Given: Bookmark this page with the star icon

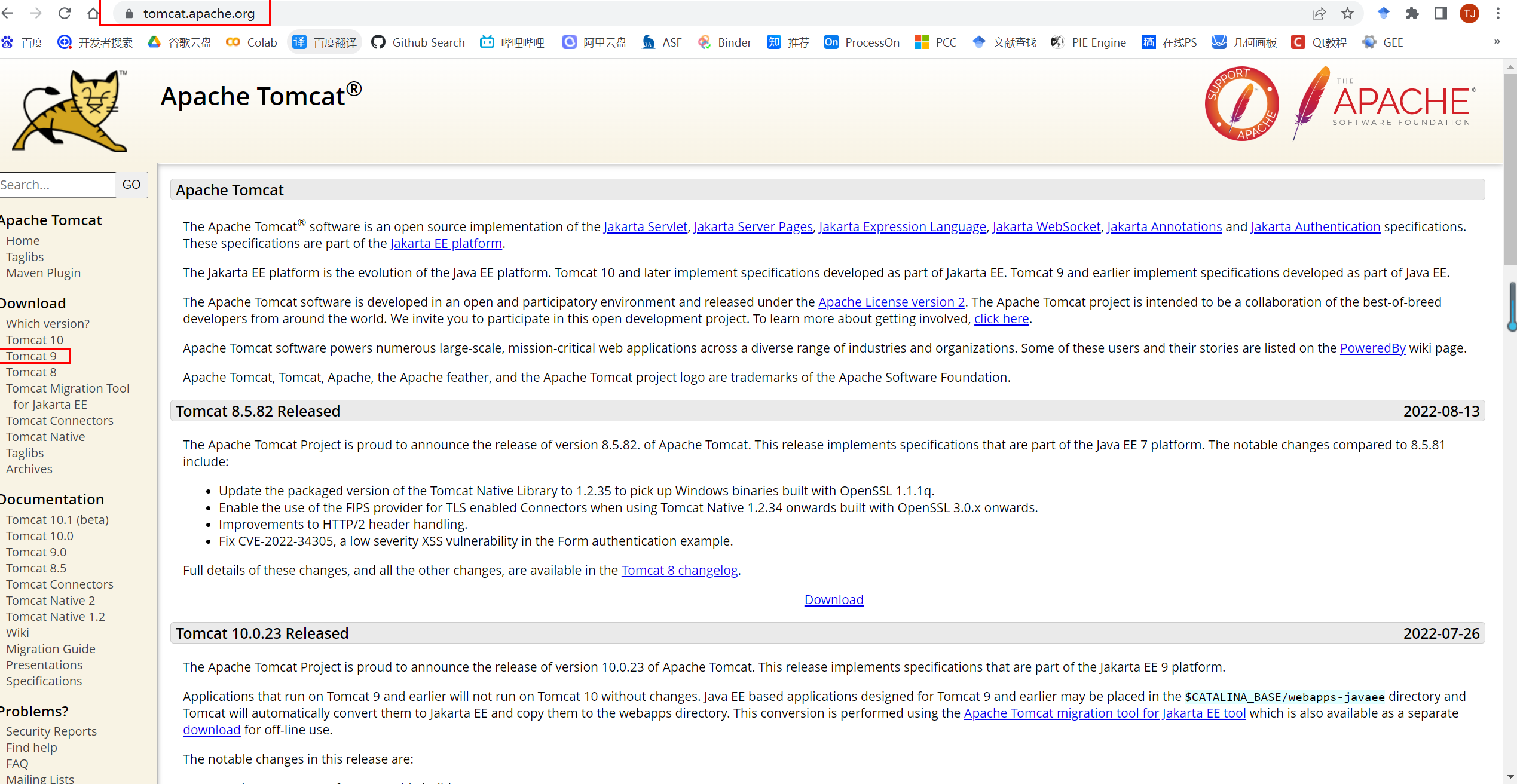Looking at the screenshot, I should 1347,13.
